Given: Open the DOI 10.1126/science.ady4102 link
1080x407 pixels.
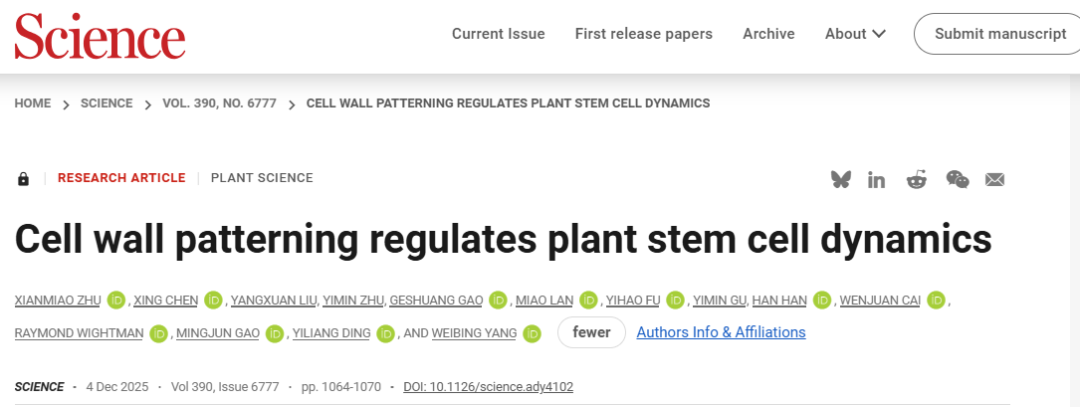Looking at the screenshot, I should [488, 387].
